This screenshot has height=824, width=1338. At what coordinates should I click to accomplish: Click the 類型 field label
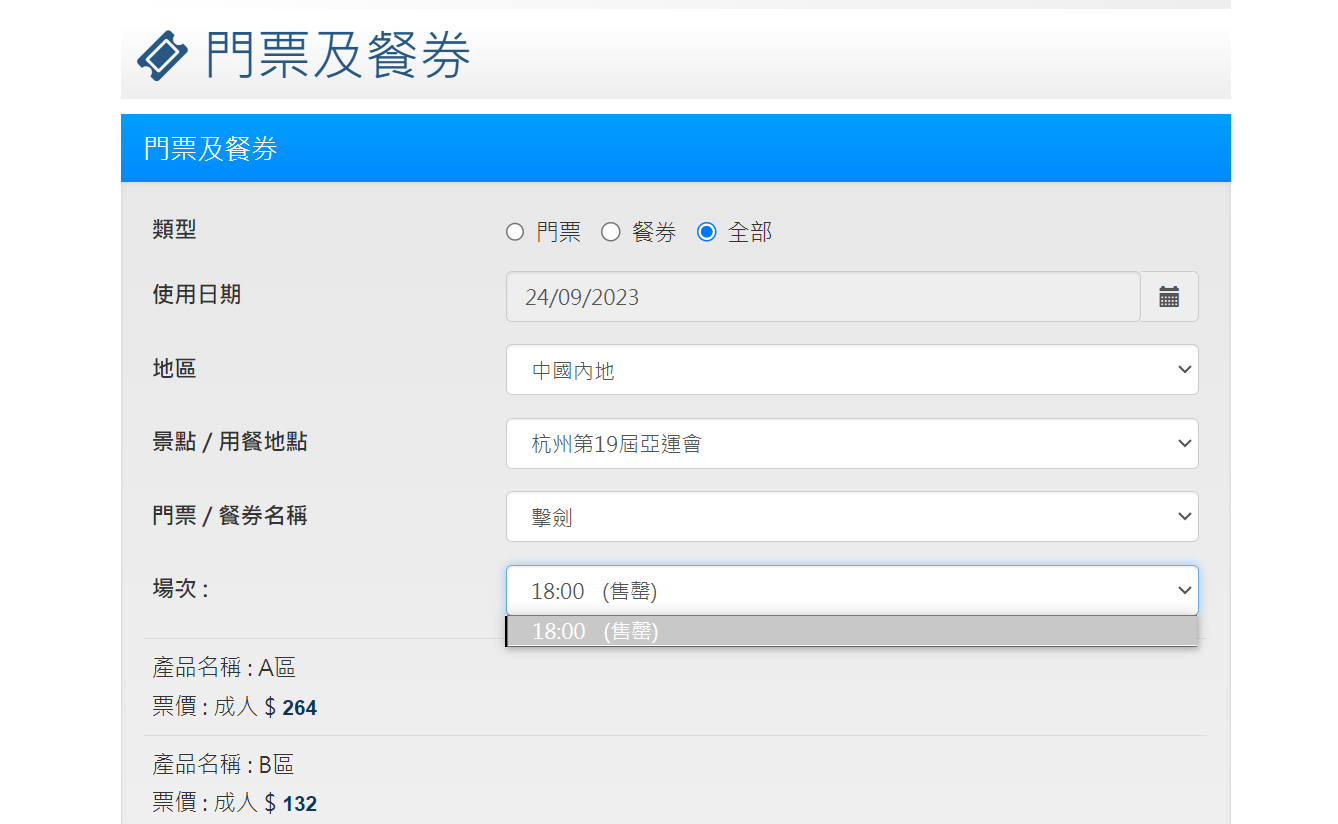click(174, 230)
